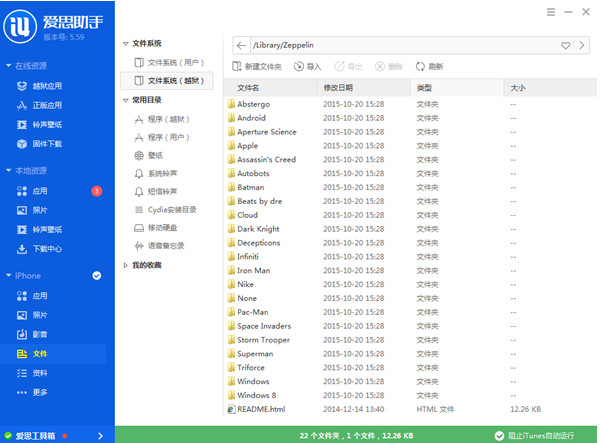Open the 固件下载 firmware download section

[46, 144]
